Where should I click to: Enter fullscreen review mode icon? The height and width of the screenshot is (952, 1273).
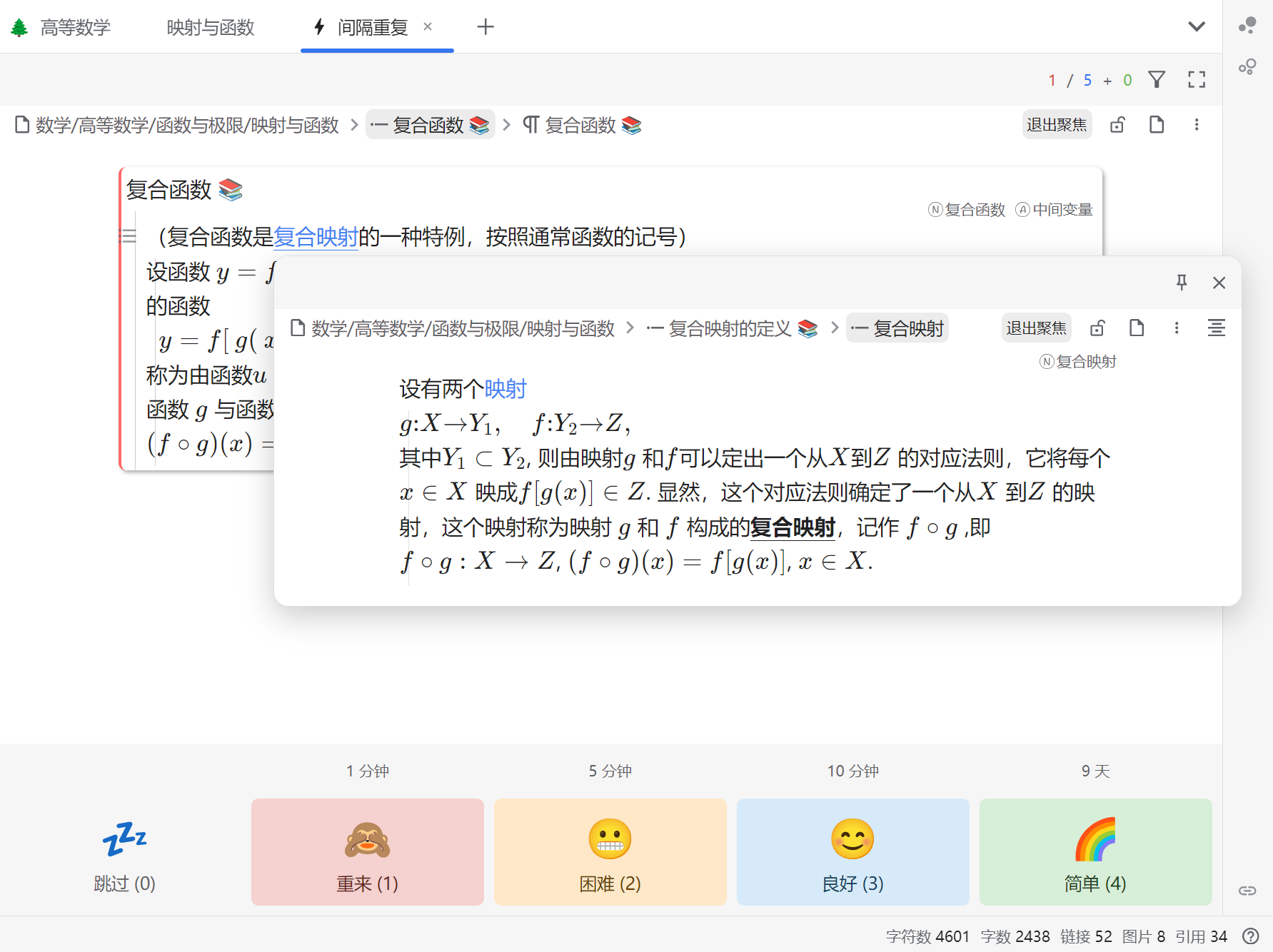(1197, 80)
